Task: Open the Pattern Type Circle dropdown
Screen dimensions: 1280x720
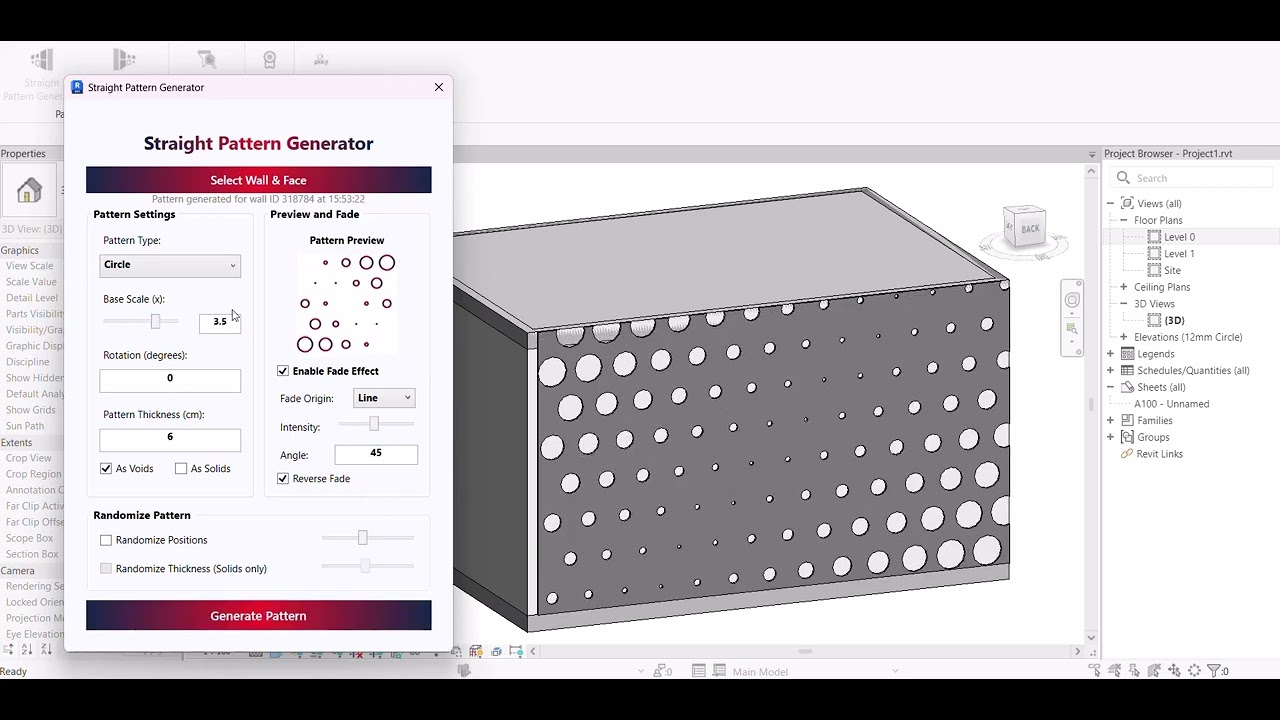Action: (170, 265)
